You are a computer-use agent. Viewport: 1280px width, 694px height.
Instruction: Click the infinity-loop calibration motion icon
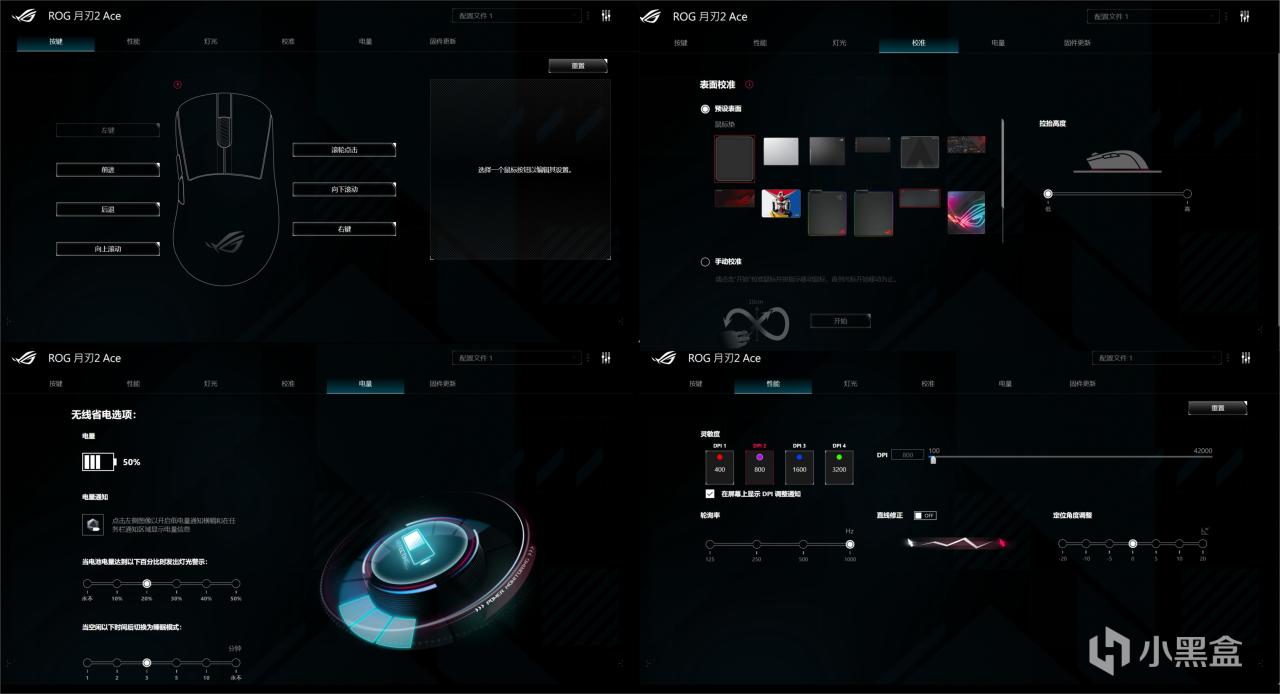pyautogui.click(x=756, y=322)
